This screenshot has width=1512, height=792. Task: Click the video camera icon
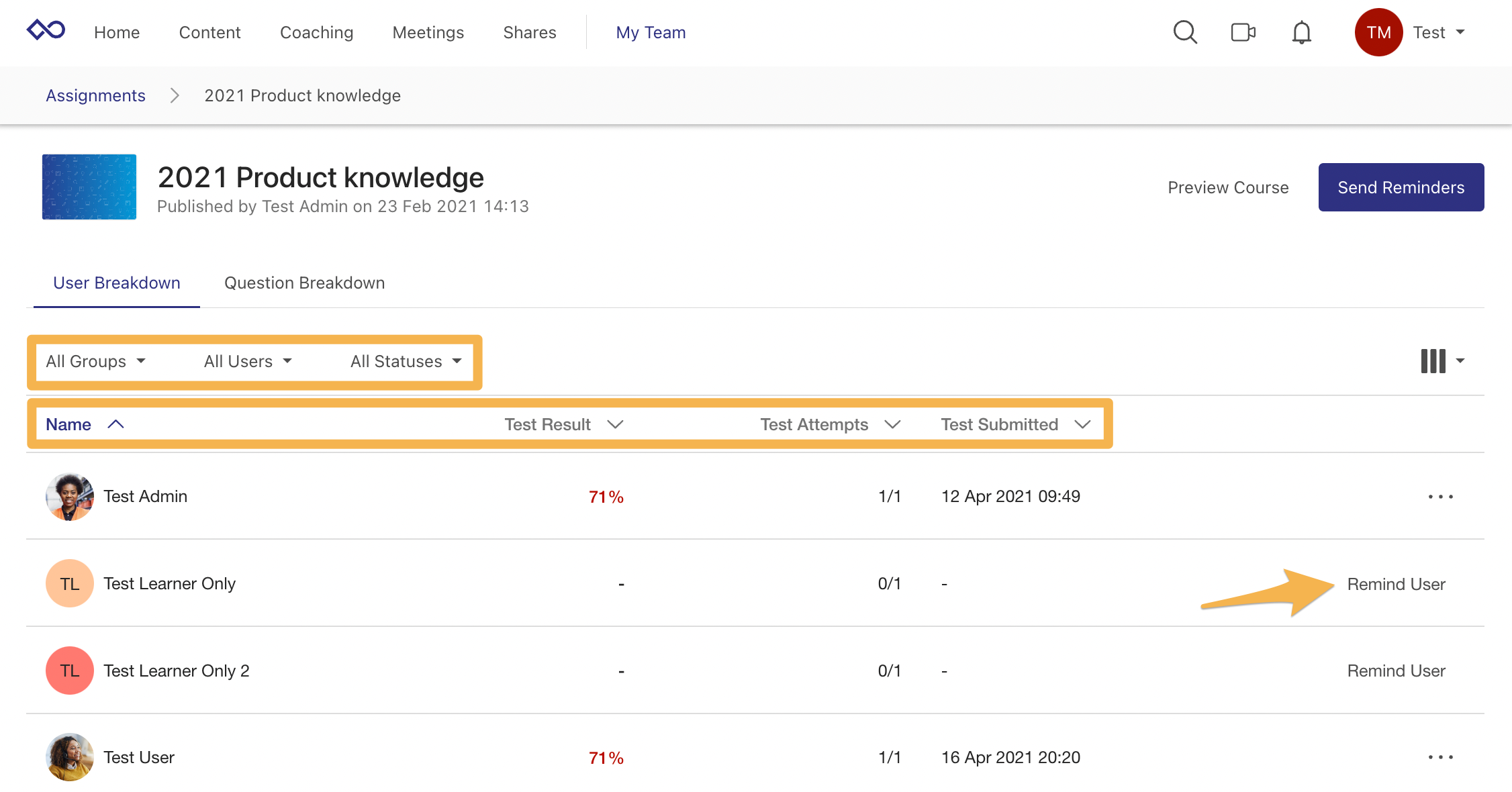pyautogui.click(x=1243, y=32)
